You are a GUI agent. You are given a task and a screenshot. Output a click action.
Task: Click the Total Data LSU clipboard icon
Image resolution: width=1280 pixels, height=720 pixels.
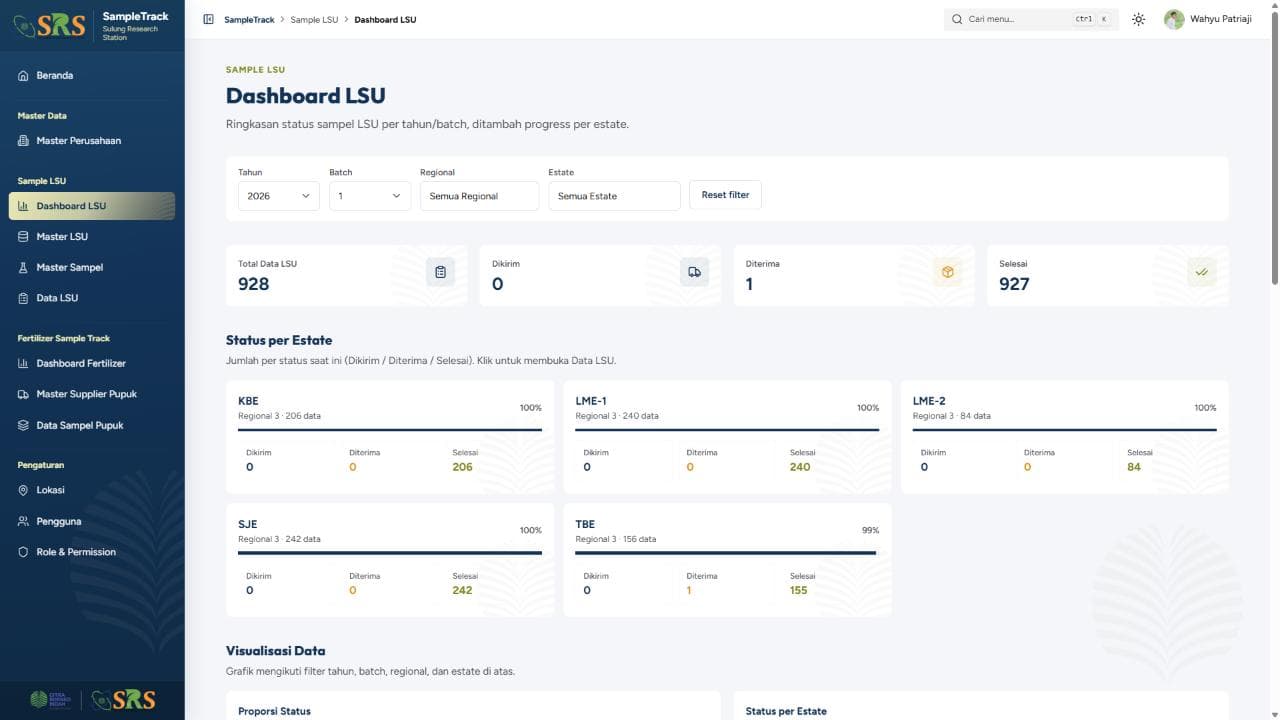[440, 272]
